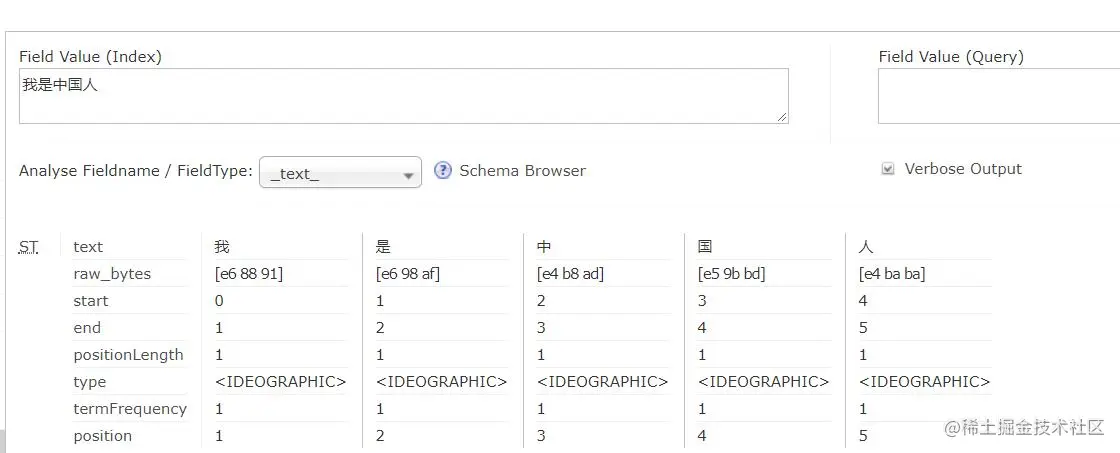Expand the _text_ fieldname dropdown
The width and height of the screenshot is (1120, 453).
point(340,173)
